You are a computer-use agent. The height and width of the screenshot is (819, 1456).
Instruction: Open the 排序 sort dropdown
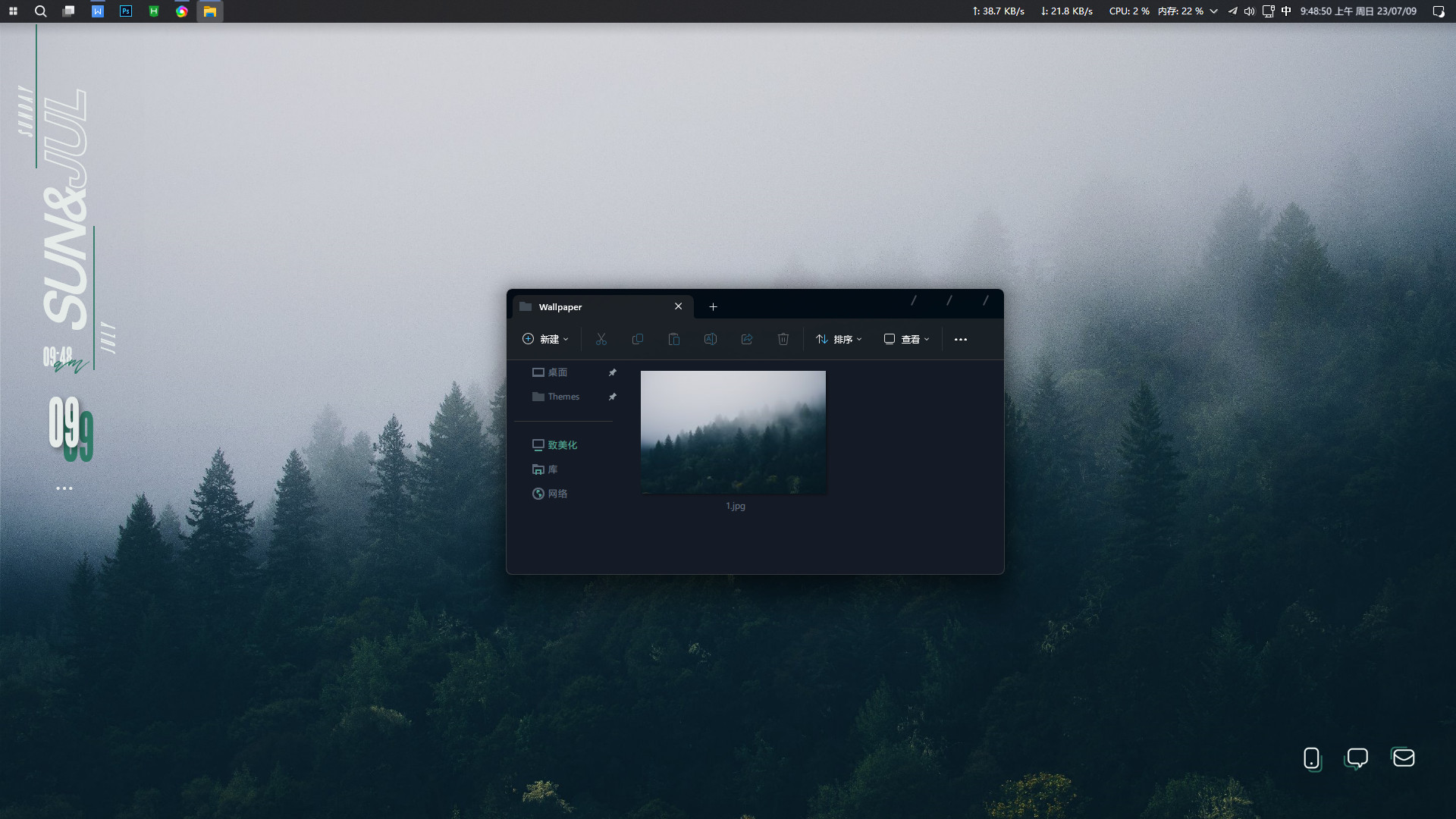[839, 339]
